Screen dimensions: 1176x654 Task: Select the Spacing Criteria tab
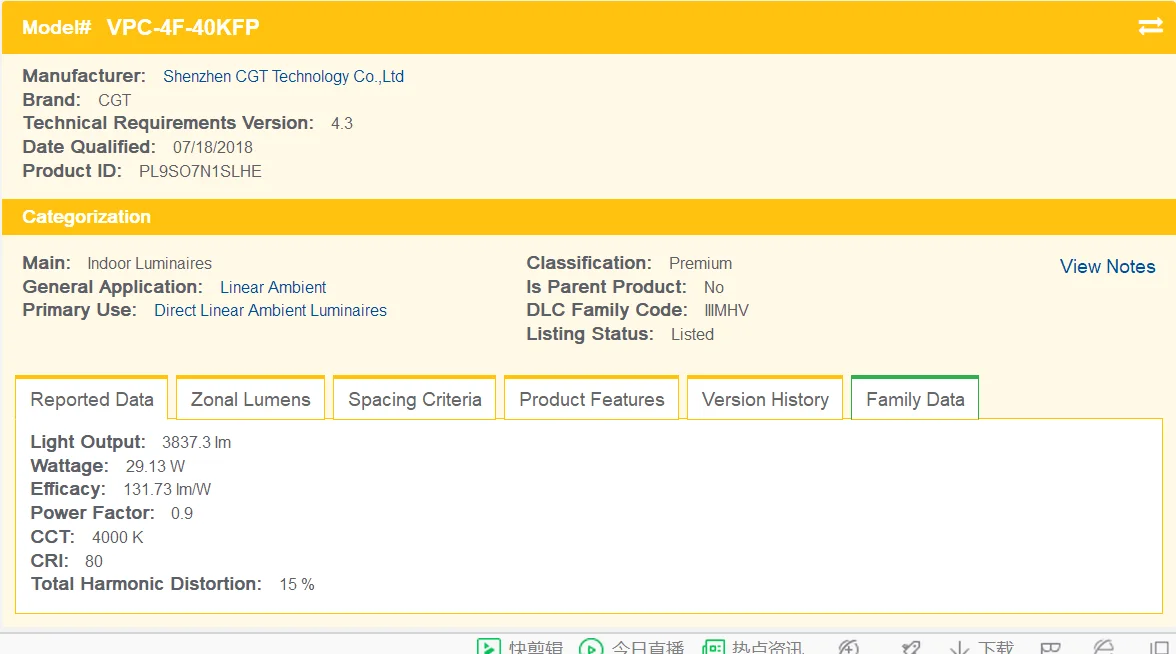(x=414, y=400)
